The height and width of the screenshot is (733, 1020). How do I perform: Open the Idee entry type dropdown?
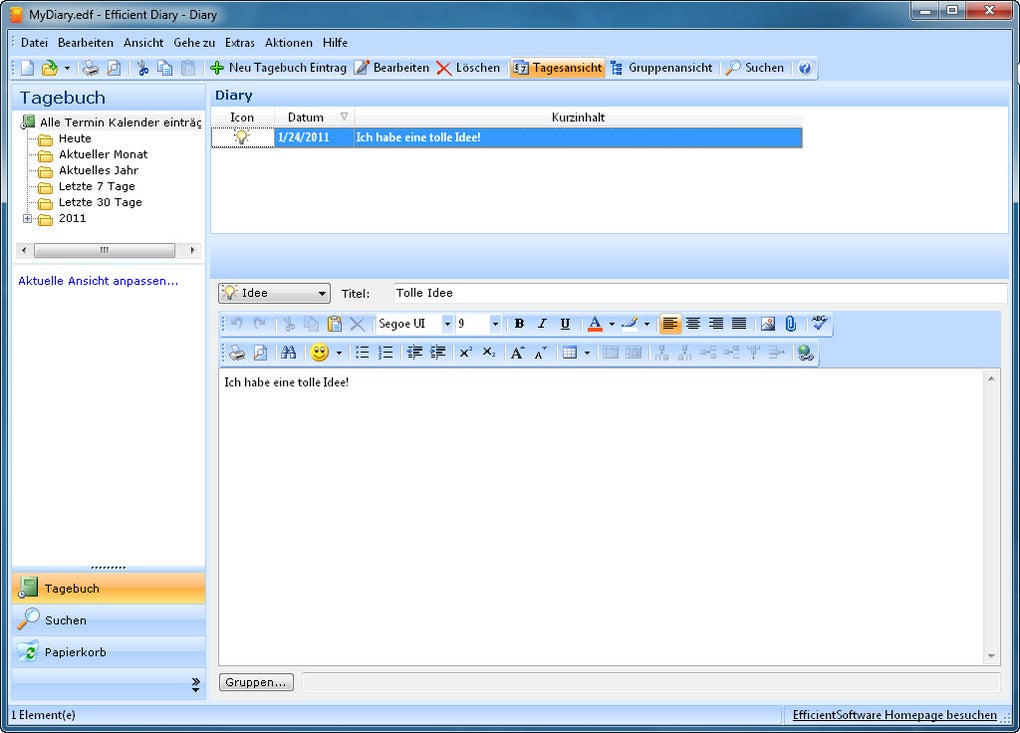click(x=275, y=293)
